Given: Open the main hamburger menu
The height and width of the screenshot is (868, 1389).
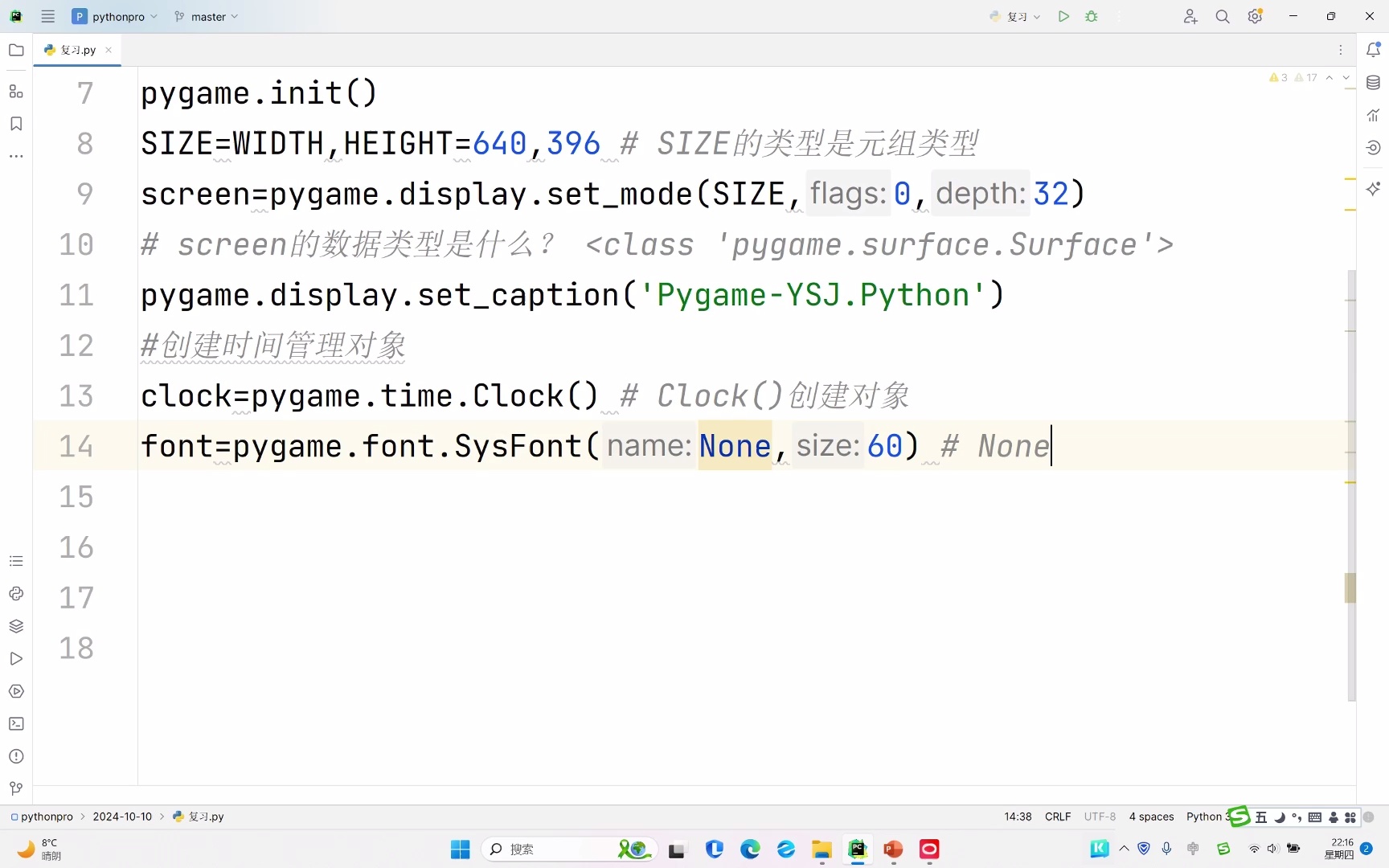Looking at the screenshot, I should [x=48, y=16].
